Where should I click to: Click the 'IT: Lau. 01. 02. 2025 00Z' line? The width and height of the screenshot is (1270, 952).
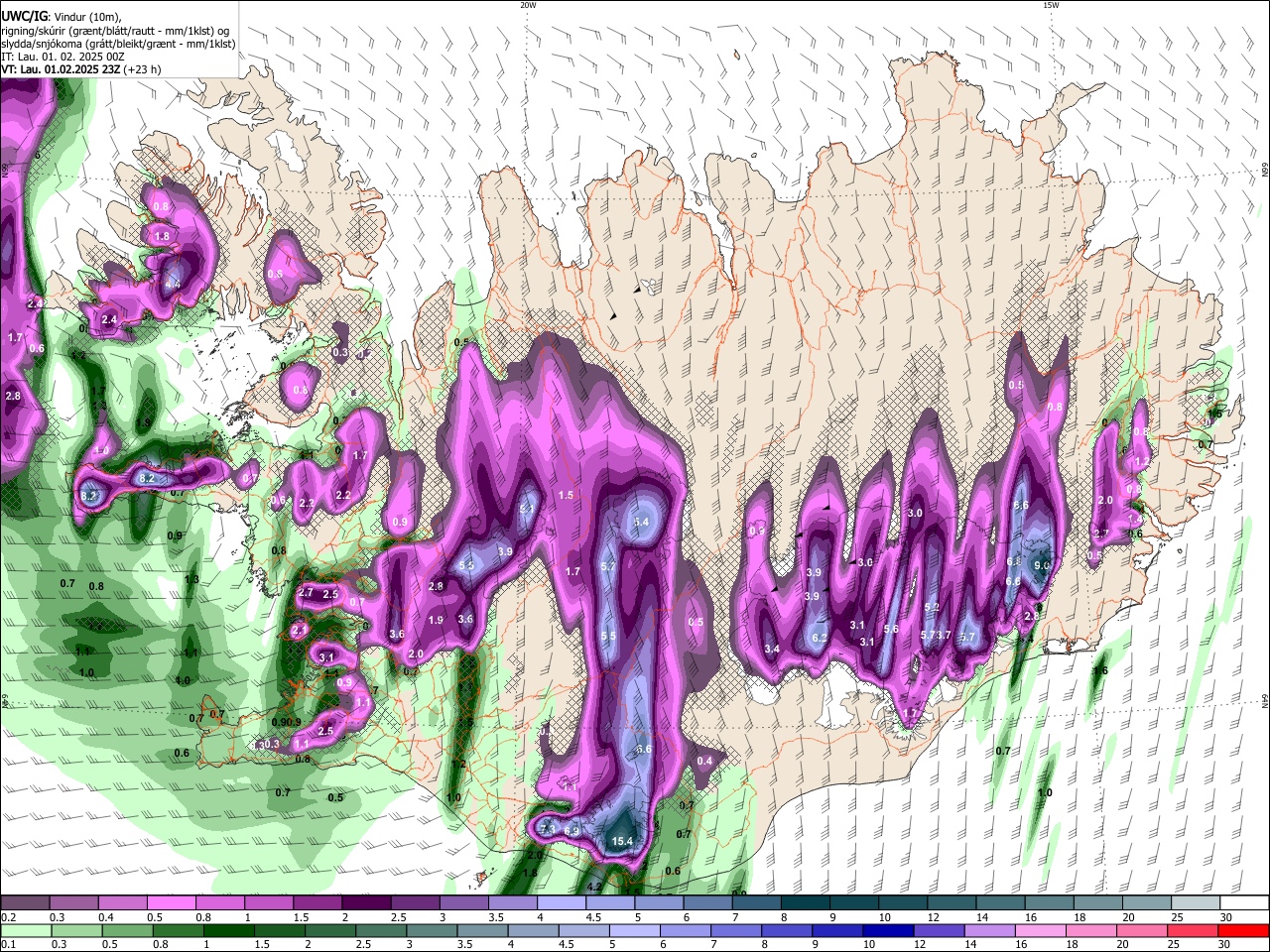coord(63,57)
